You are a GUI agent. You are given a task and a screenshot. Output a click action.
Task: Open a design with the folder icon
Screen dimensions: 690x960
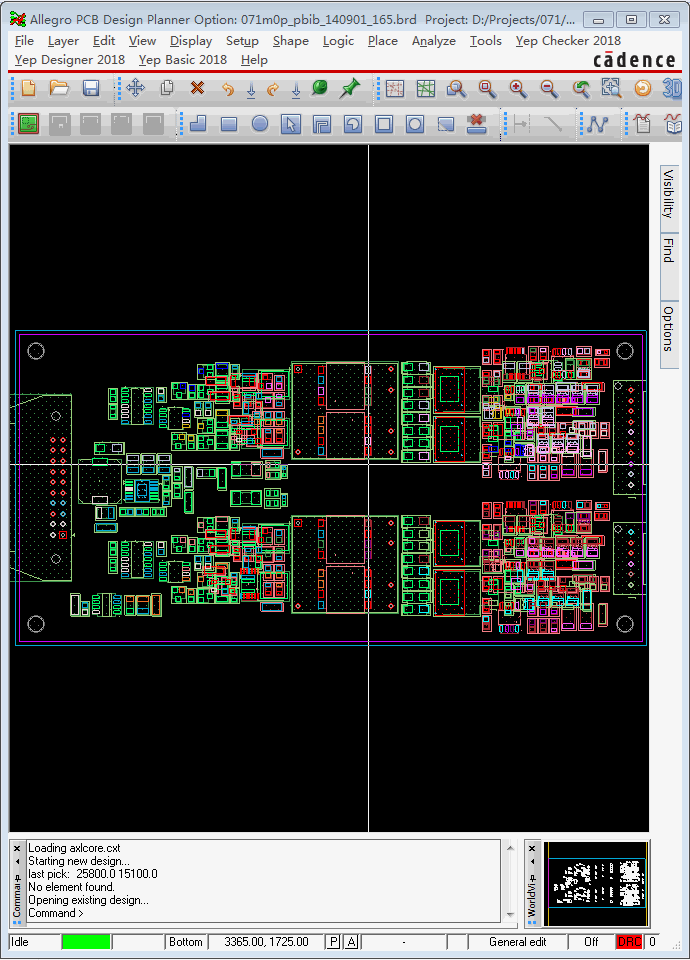[x=59, y=88]
